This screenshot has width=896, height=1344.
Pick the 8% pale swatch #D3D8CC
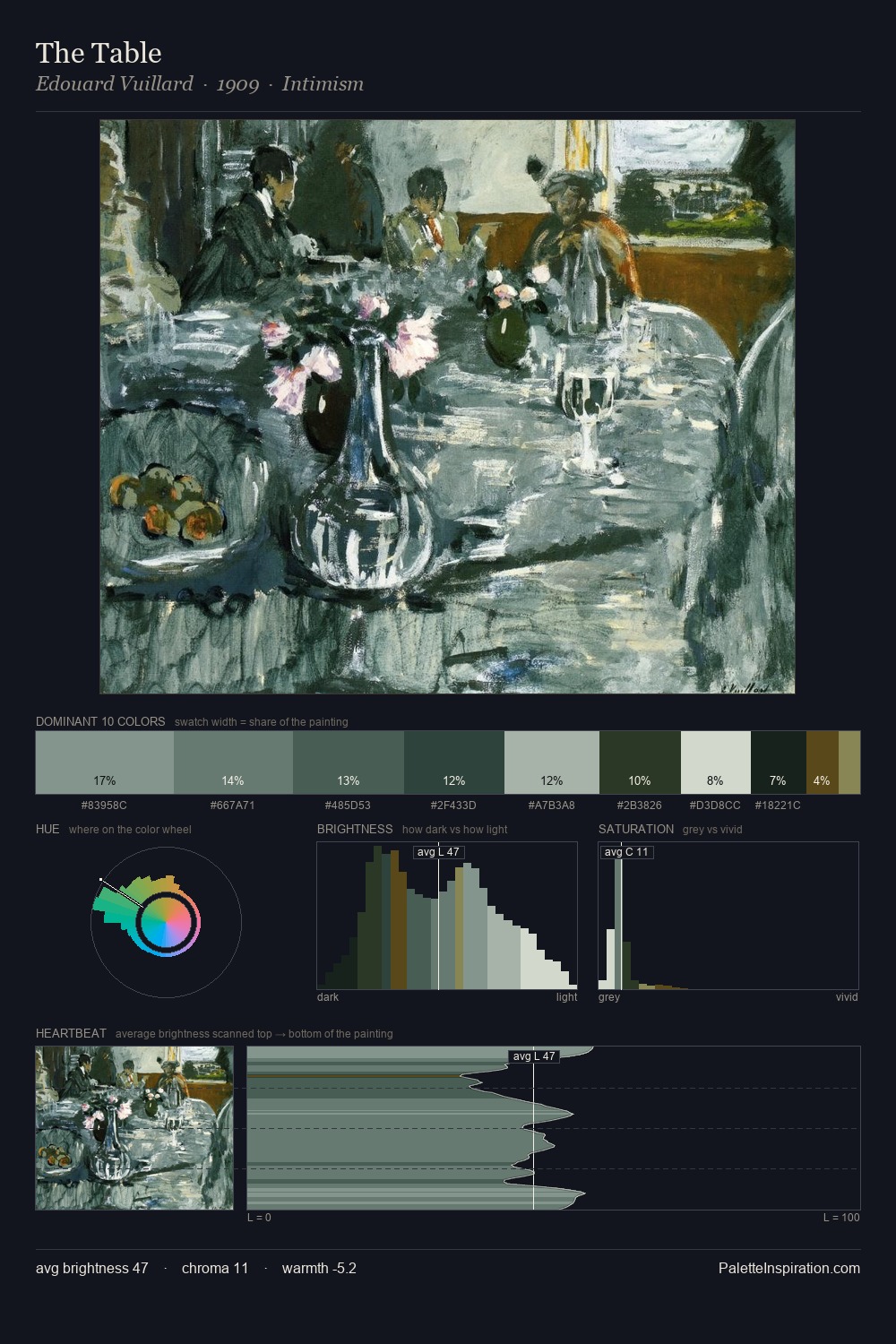pyautogui.click(x=715, y=762)
